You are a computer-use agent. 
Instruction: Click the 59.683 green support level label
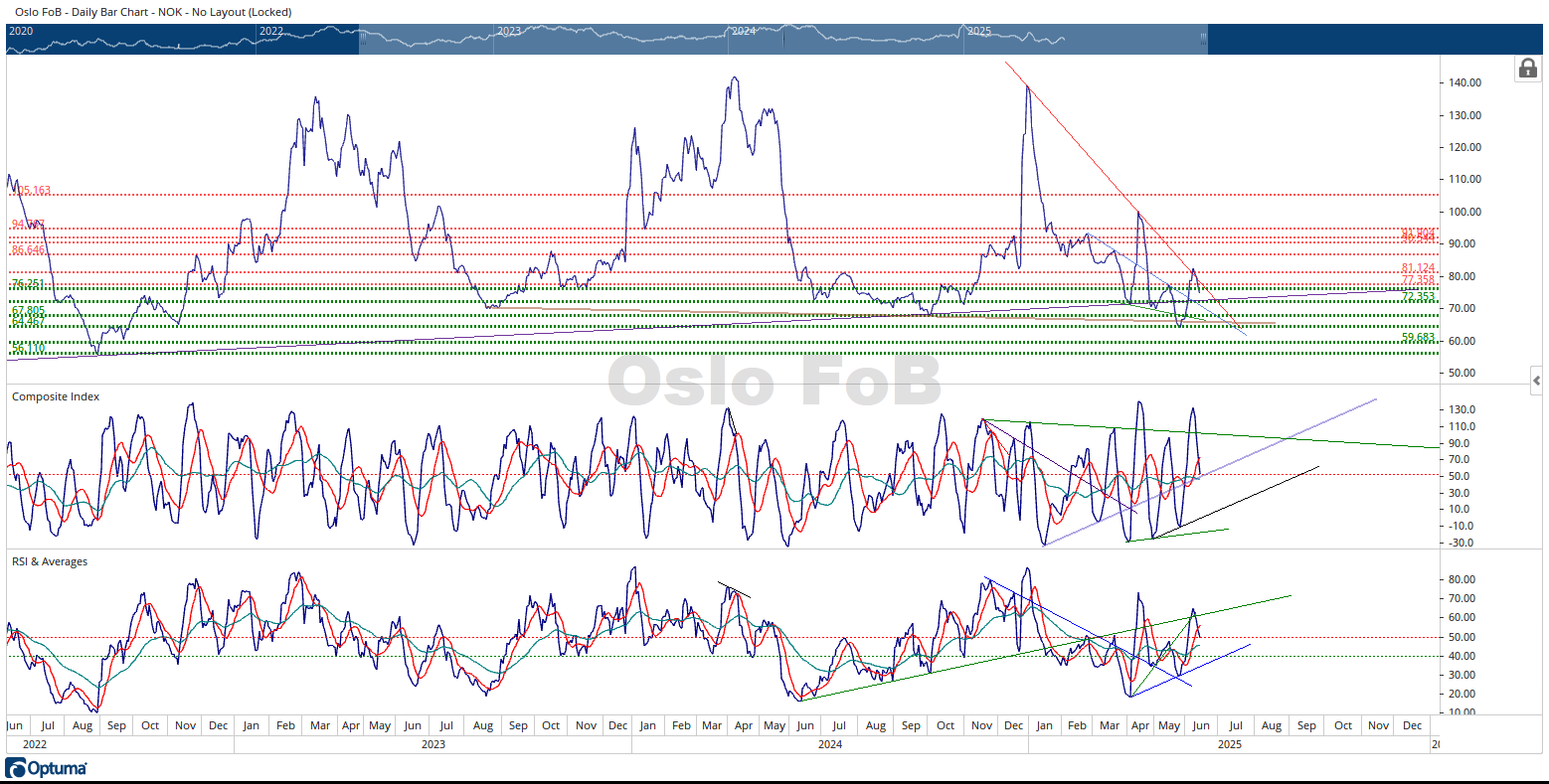[x=1418, y=338]
